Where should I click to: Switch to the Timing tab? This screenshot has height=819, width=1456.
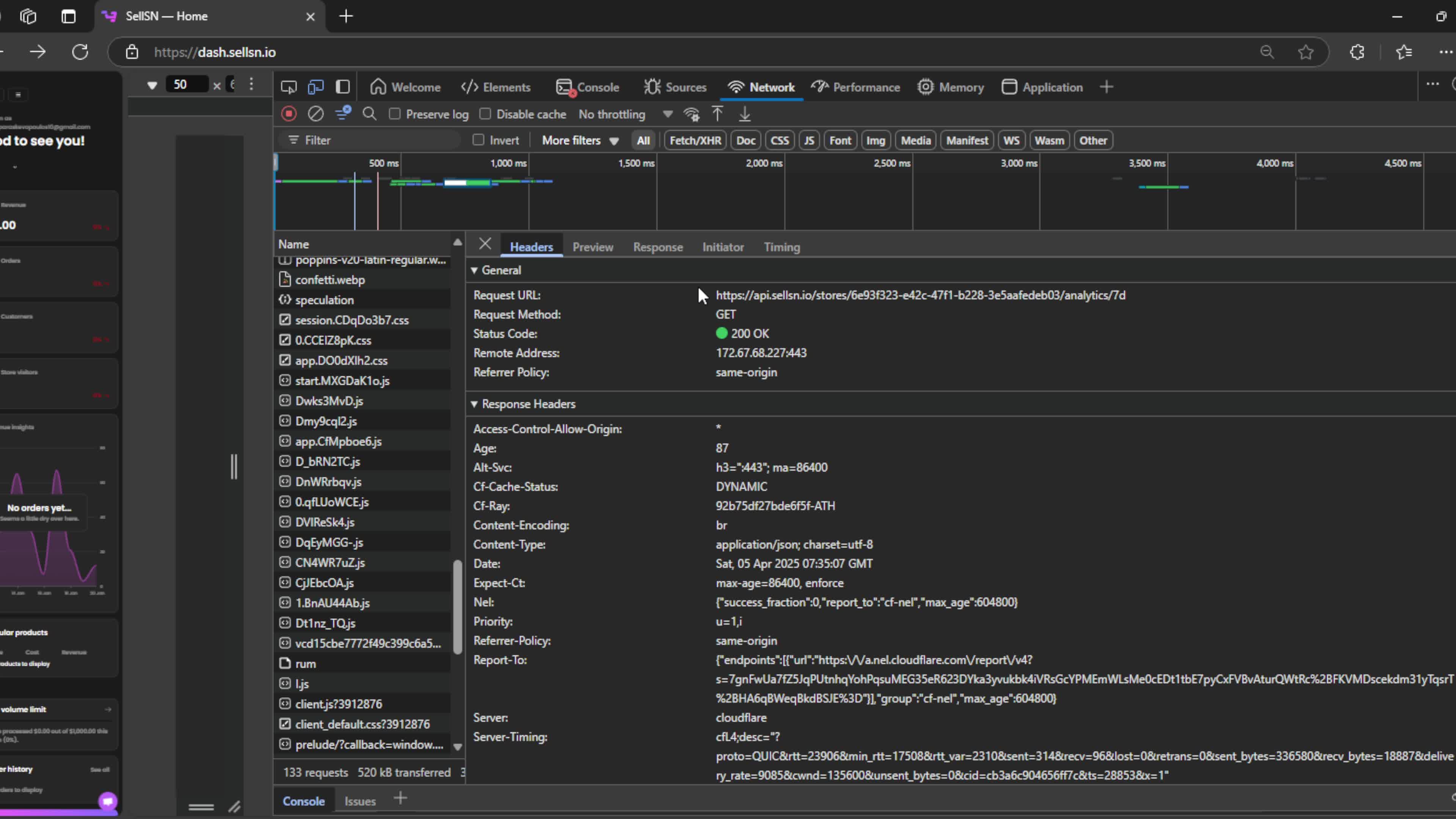782,247
